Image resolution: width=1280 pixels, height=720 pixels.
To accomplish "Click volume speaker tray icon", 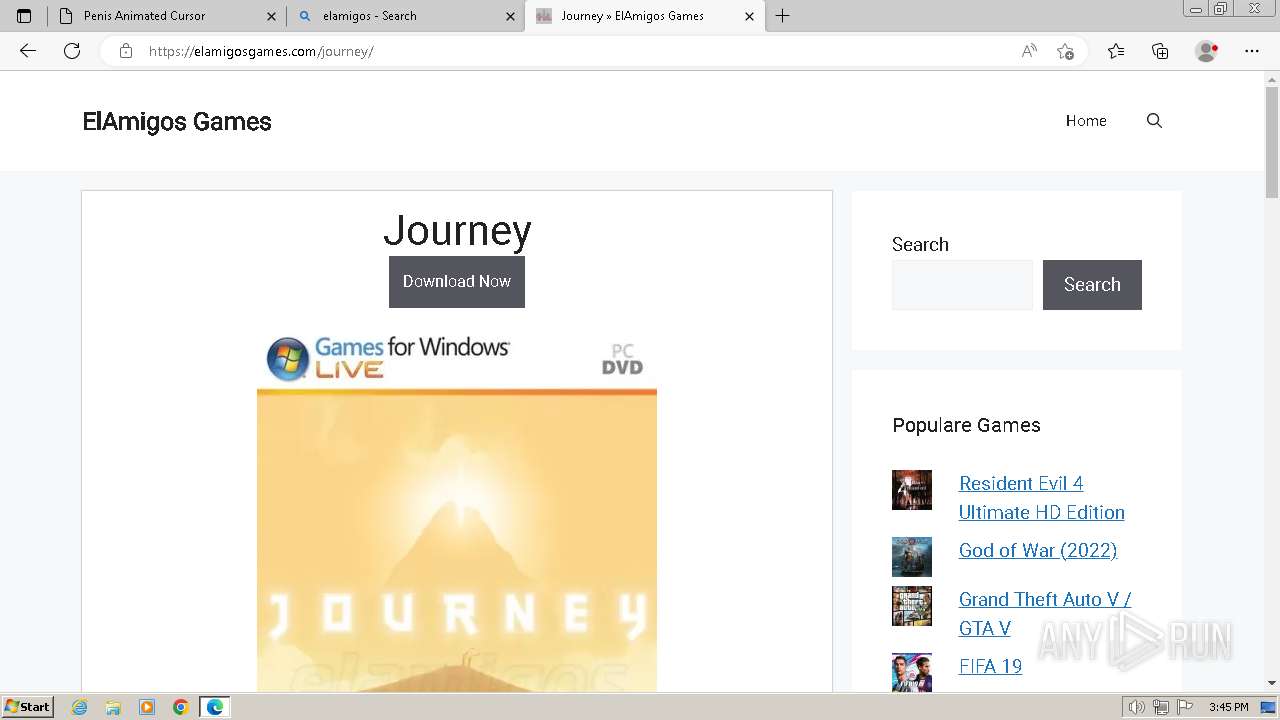I will coord(1137,707).
